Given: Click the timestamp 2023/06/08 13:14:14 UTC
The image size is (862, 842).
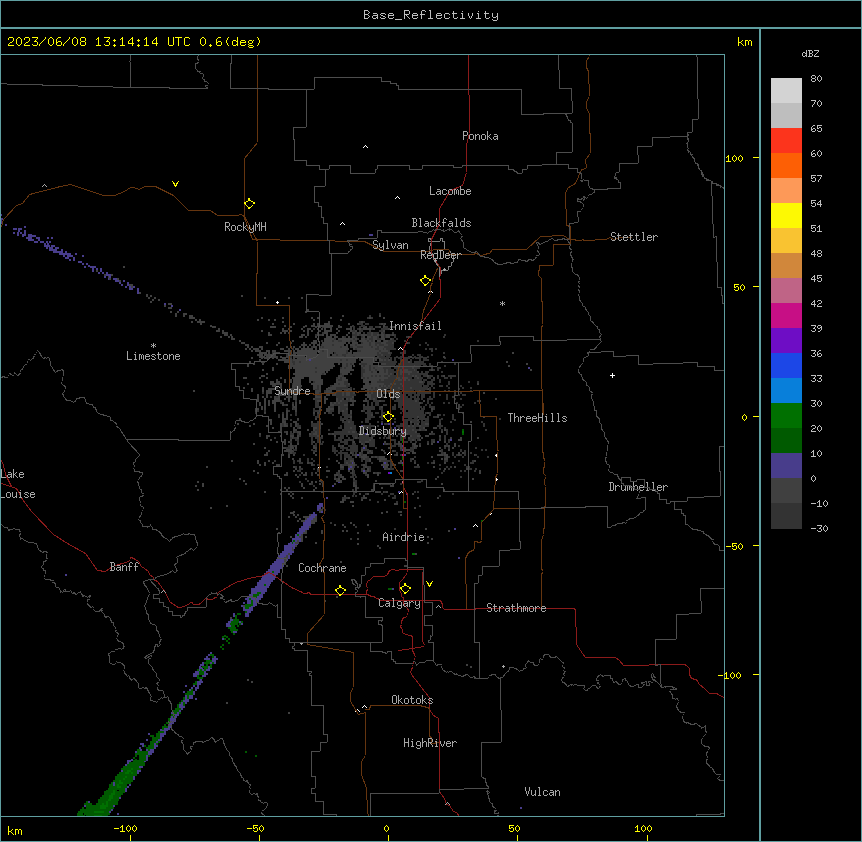Looking at the screenshot, I should click(99, 42).
